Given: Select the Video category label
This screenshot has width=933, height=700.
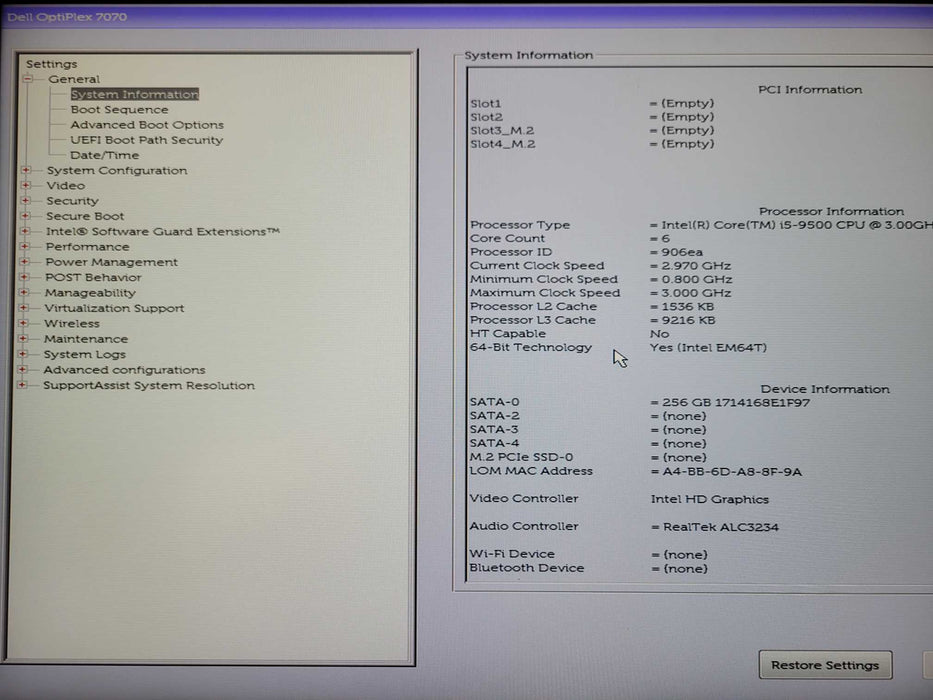Looking at the screenshot, I should 65,186.
